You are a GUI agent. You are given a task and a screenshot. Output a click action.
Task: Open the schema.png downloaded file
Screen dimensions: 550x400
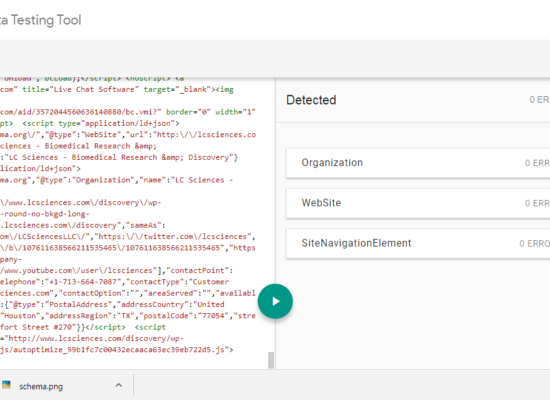[x=41, y=386]
